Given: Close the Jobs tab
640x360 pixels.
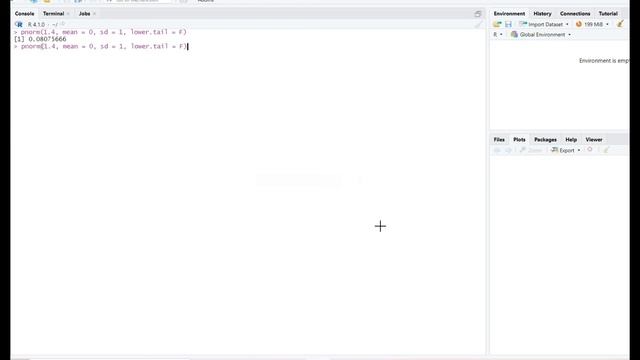Looking at the screenshot, I should [94, 14].
